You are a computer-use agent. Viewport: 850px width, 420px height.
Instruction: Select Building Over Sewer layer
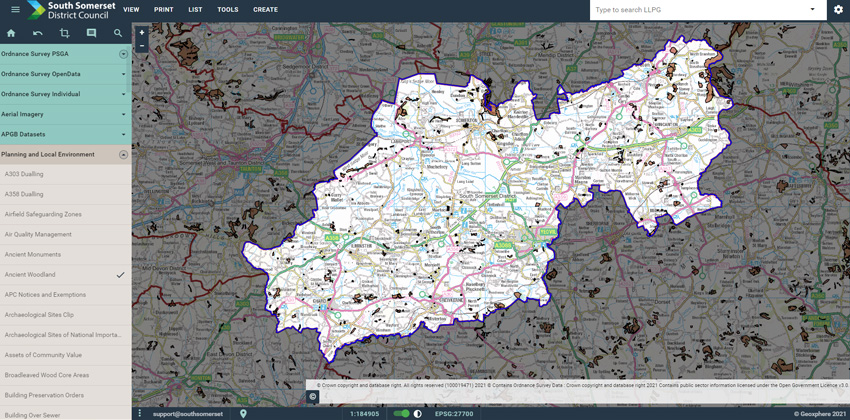point(66,414)
